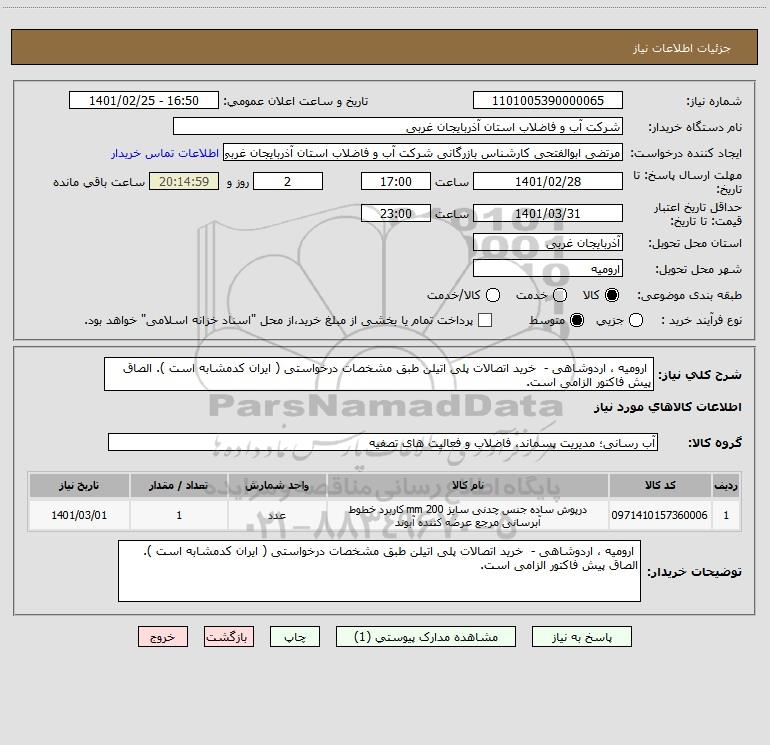Click the نام دستگاه خریدار field
The image size is (770, 745).
398,127
